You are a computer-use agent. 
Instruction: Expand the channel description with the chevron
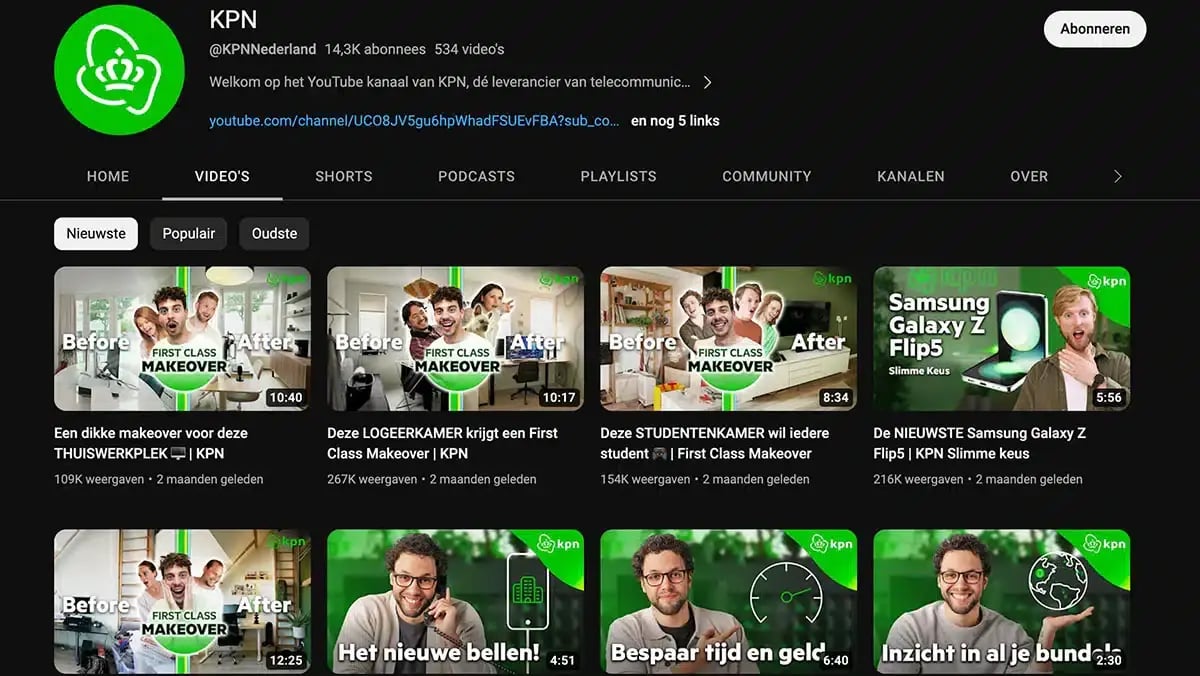click(x=707, y=82)
